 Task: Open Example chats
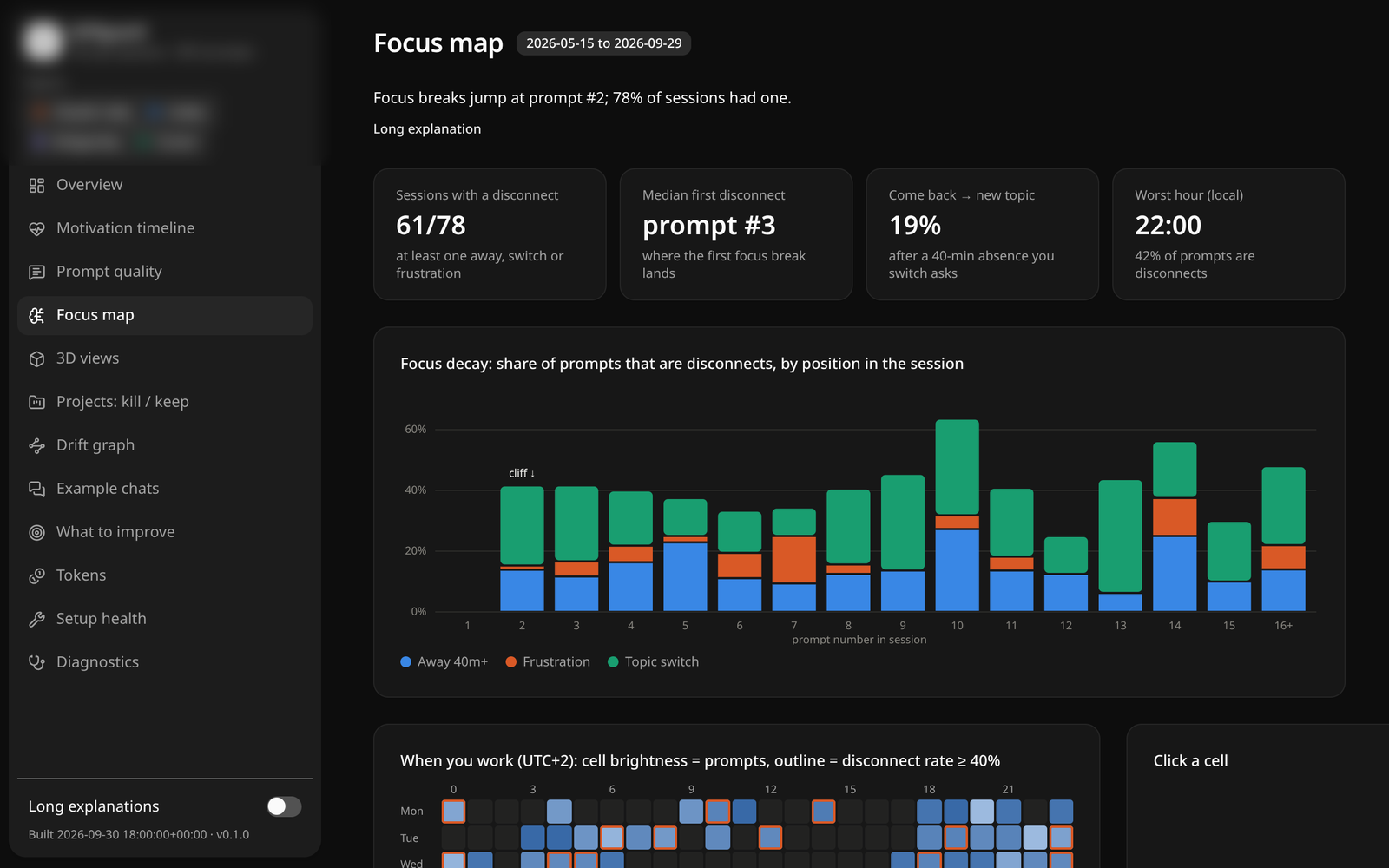165,489
